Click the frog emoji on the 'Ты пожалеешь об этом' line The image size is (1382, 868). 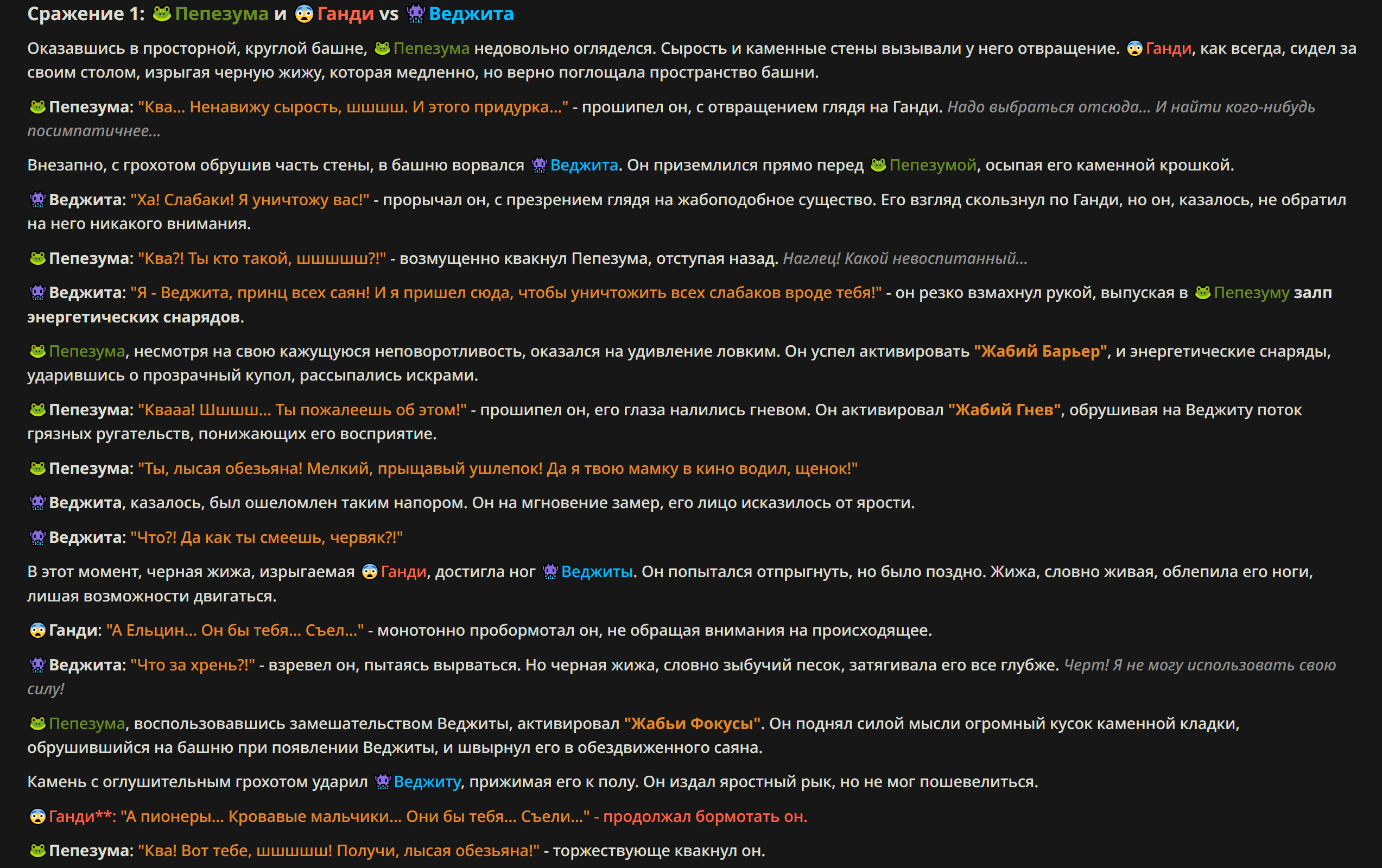click(38, 410)
